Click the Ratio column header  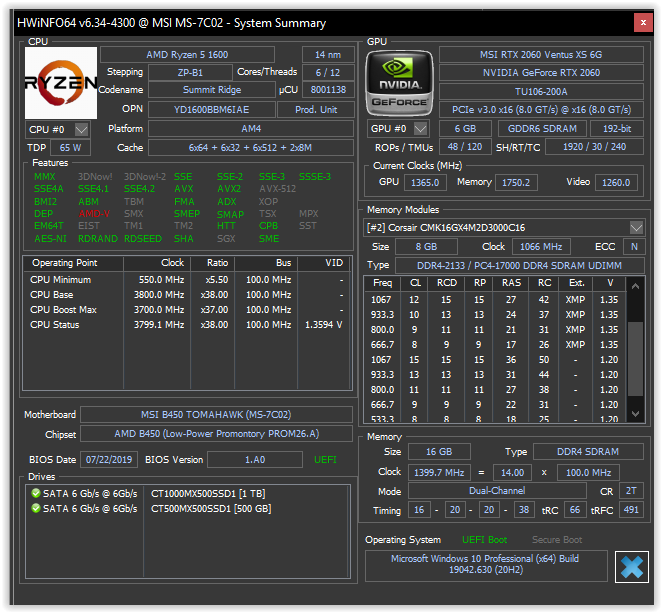coord(213,263)
